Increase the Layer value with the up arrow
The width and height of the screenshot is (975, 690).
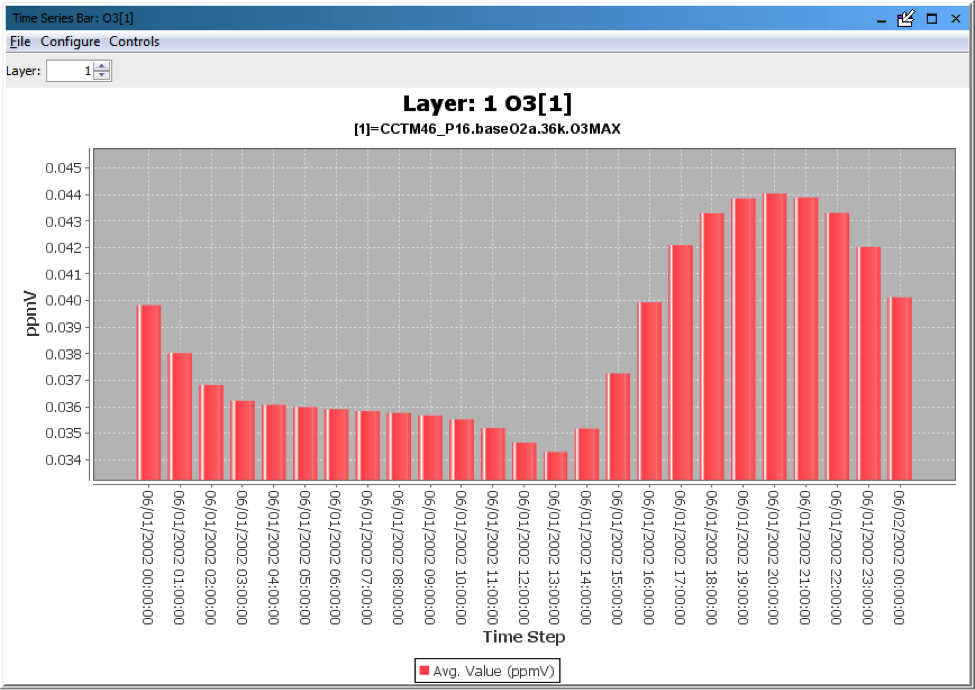coord(102,66)
